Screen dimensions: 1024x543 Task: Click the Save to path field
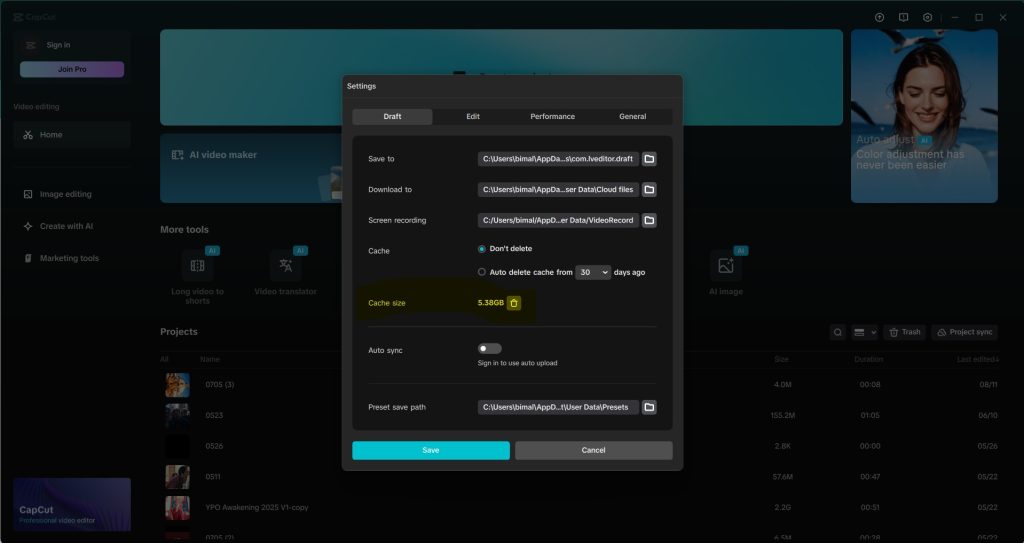[x=557, y=159]
